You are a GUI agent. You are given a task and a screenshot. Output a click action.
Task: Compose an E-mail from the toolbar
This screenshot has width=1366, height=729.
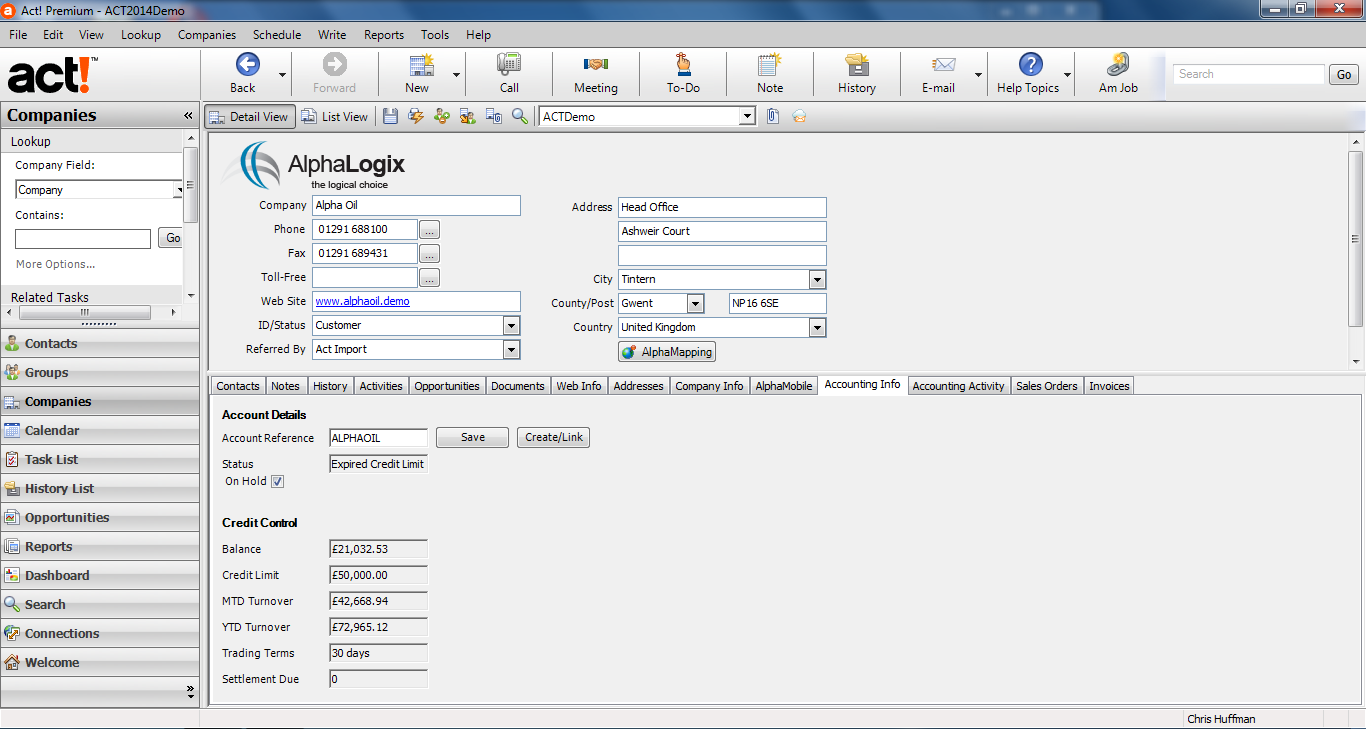941,73
